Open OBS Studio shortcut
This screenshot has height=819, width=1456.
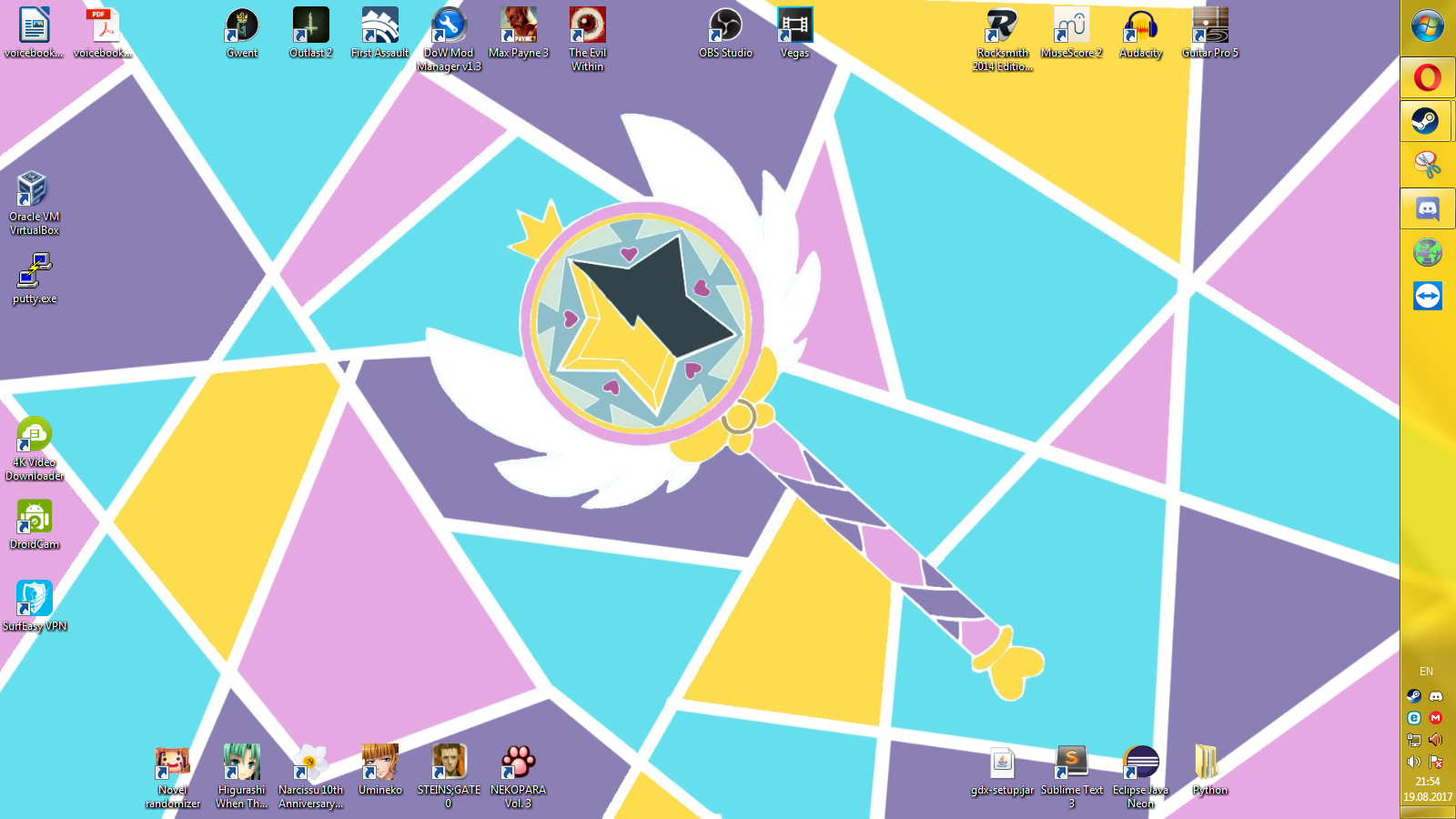pyautogui.click(x=726, y=33)
